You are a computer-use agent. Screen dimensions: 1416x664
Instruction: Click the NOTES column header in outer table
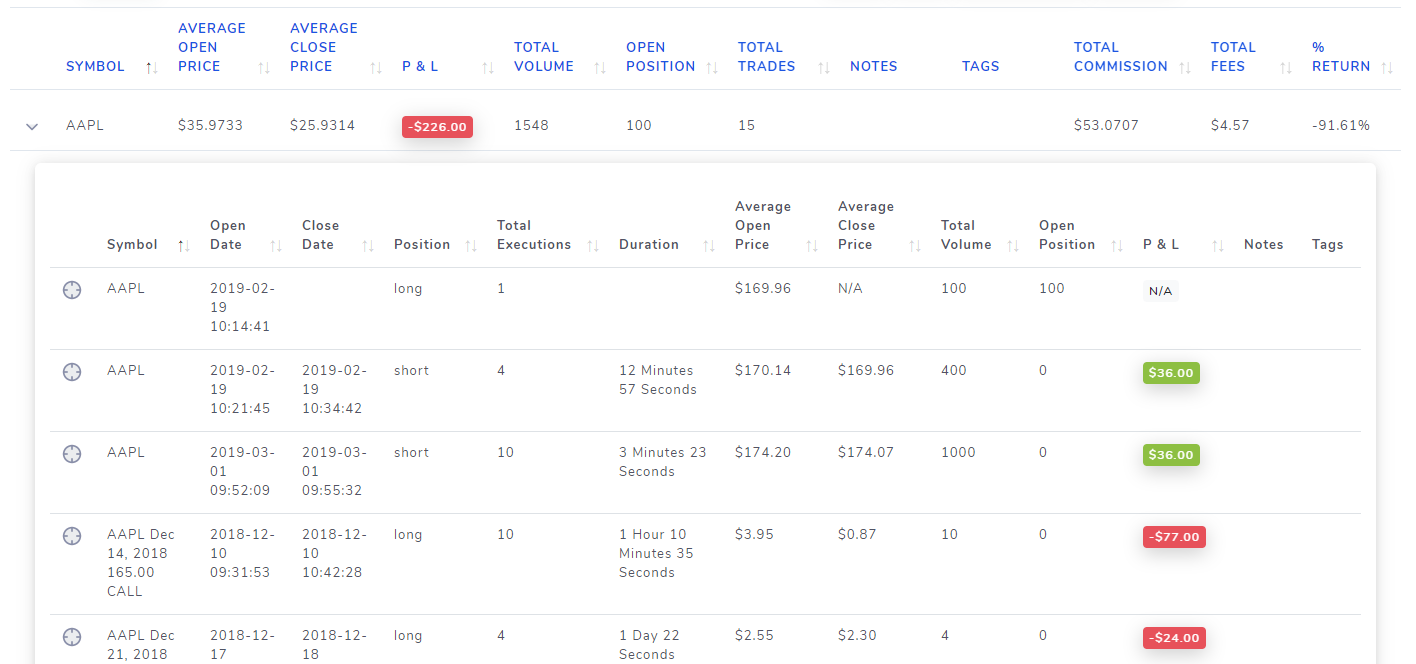pos(873,67)
